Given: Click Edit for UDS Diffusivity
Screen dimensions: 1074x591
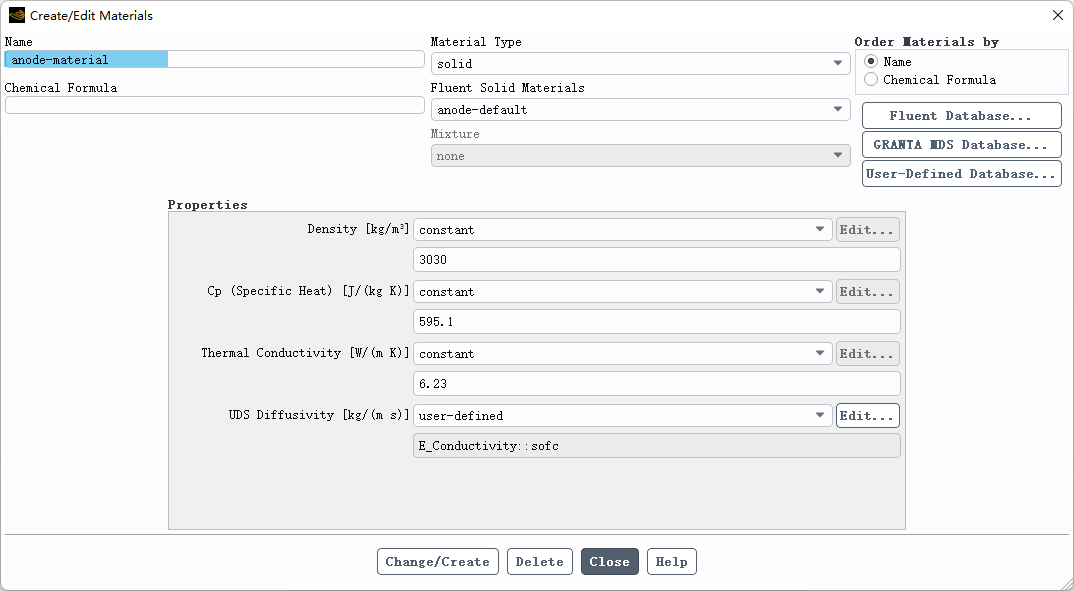Looking at the screenshot, I should (x=867, y=416).
